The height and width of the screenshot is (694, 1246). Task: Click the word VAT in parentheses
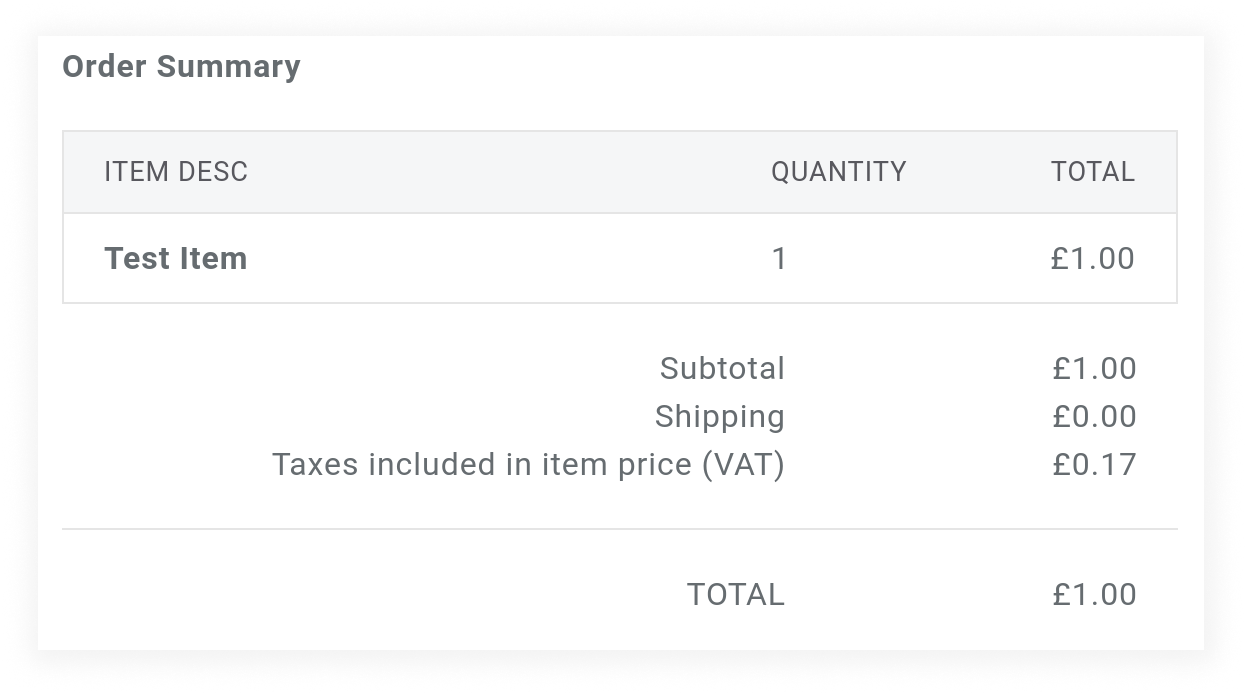click(743, 465)
